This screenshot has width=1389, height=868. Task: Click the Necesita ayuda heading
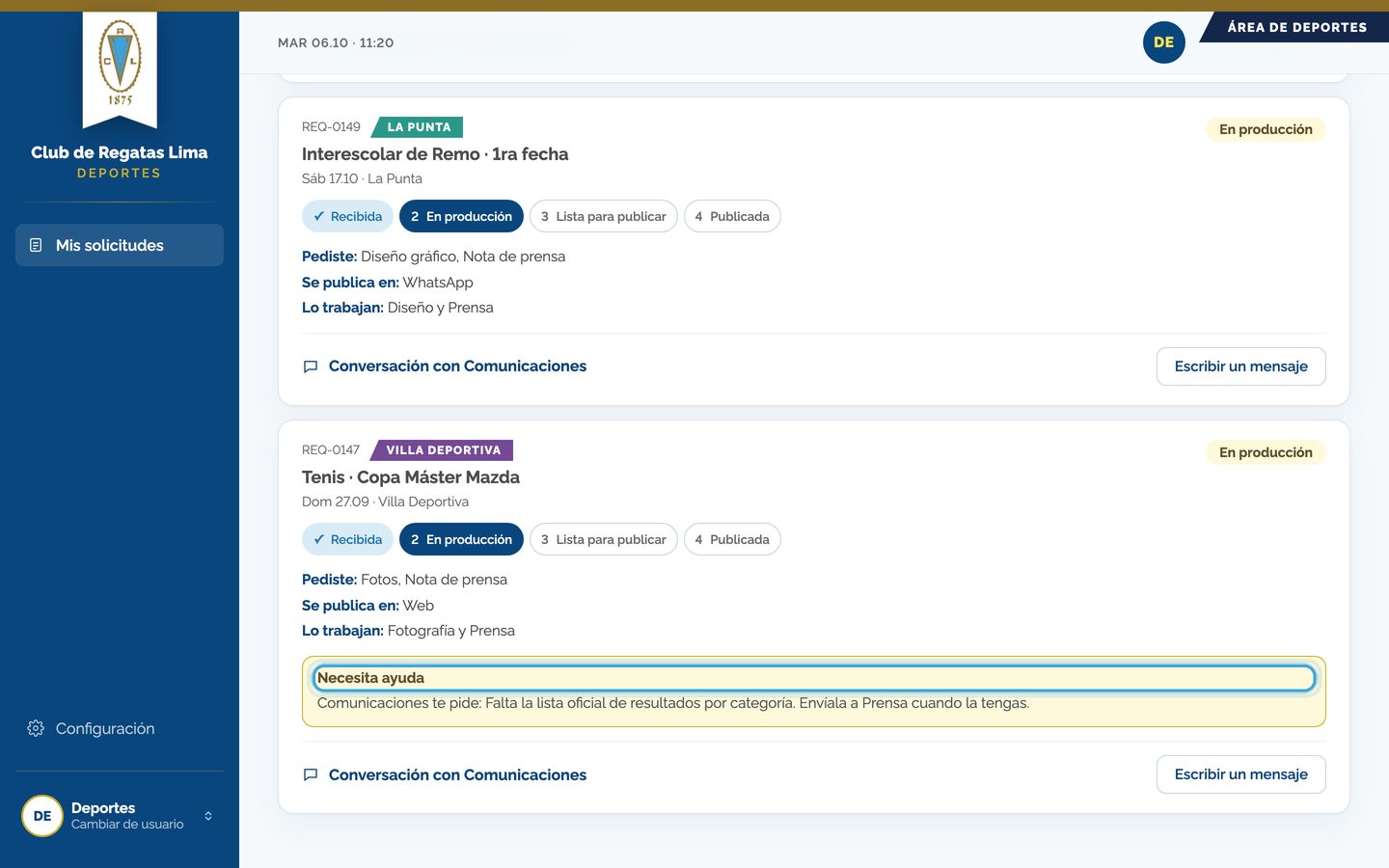370,678
